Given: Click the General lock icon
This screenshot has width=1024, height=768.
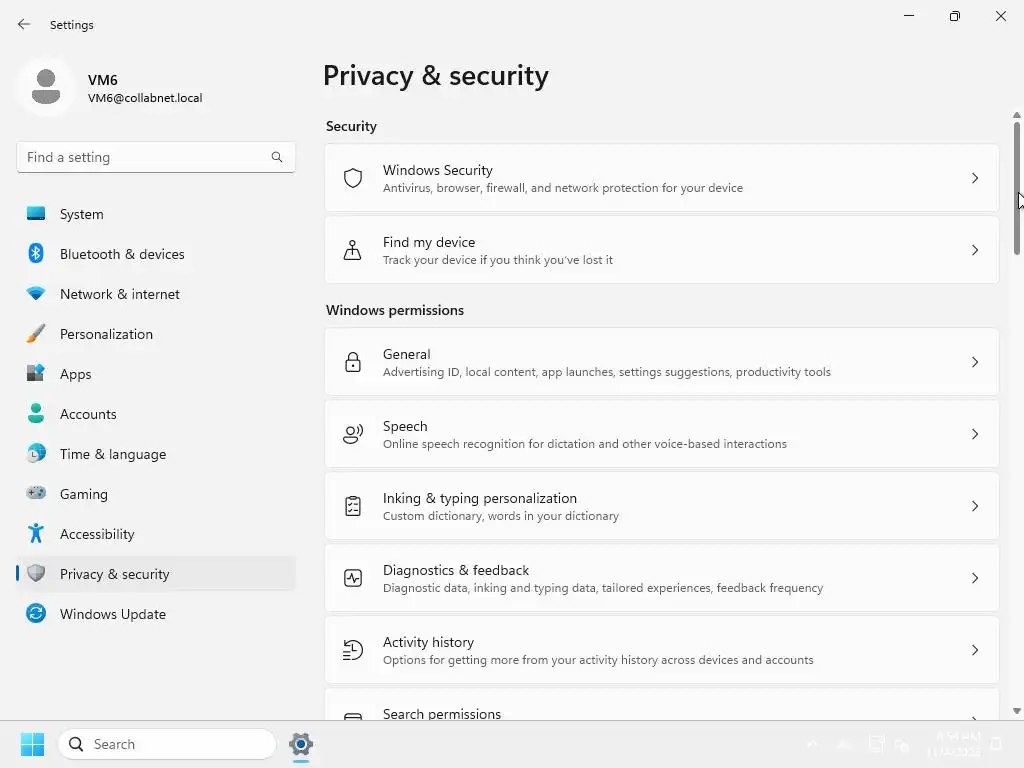Looking at the screenshot, I should pyautogui.click(x=353, y=362).
